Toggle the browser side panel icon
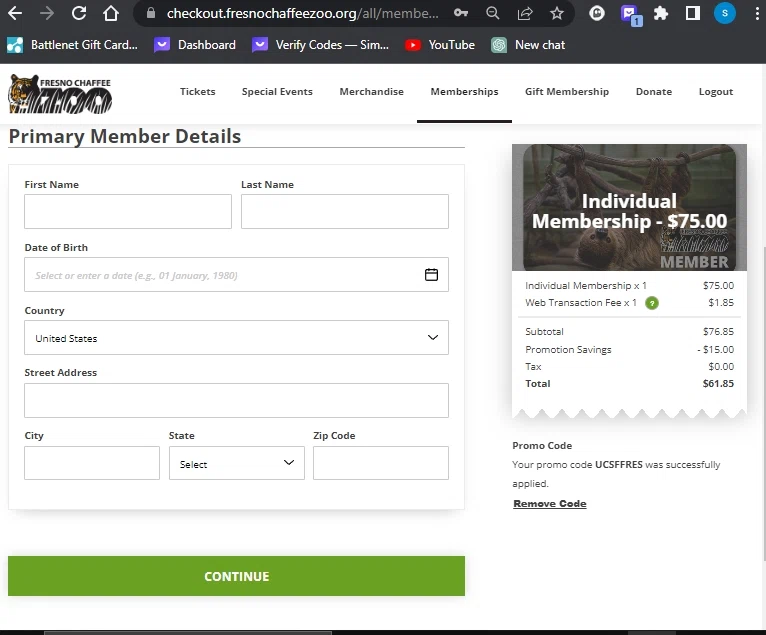 tap(693, 13)
